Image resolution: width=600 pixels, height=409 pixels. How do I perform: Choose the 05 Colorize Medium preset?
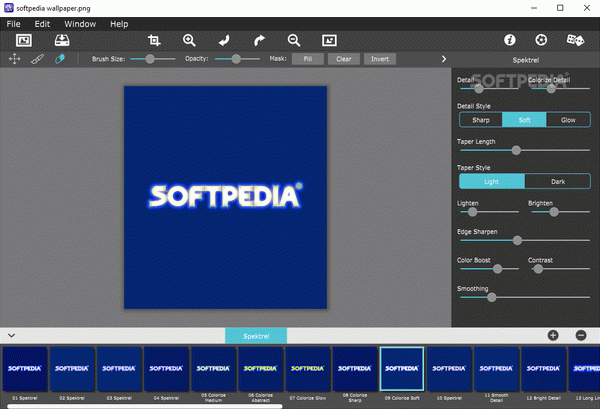(214, 369)
